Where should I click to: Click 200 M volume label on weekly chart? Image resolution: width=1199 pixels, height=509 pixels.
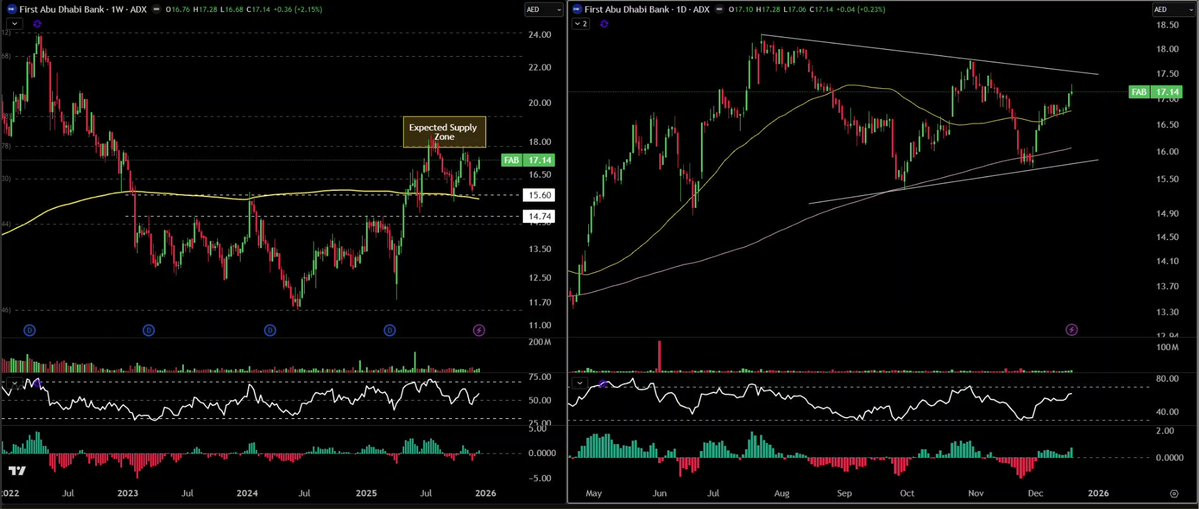539,340
